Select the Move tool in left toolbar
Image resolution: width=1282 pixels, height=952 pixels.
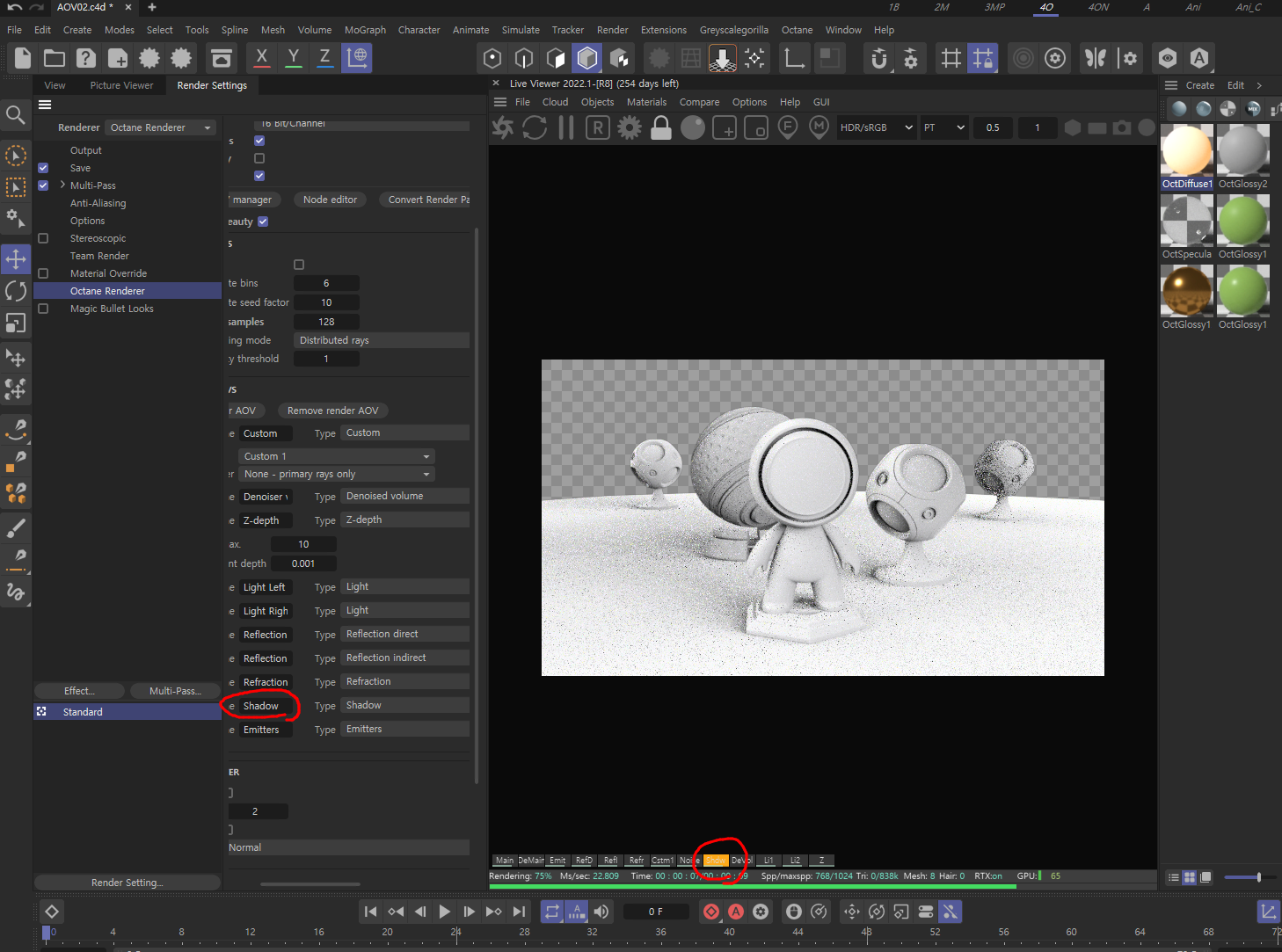pos(16,258)
